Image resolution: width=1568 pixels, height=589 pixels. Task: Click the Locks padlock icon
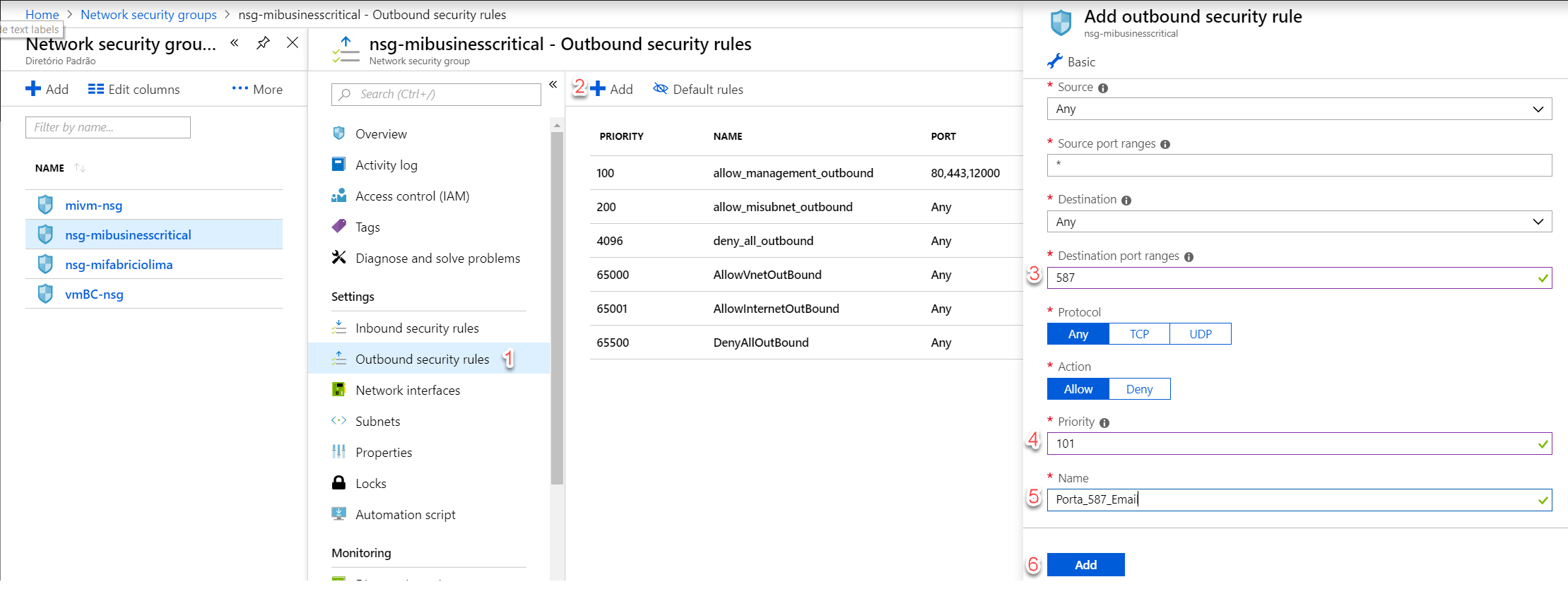(339, 483)
